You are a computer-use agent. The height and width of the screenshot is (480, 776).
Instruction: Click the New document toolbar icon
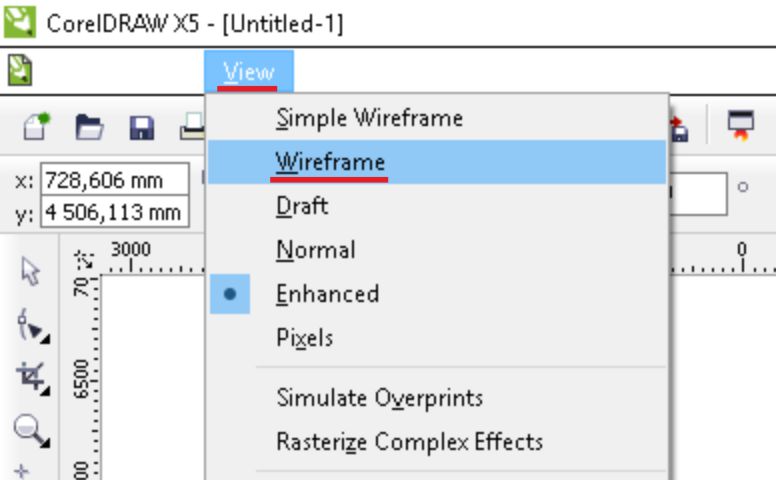coord(38,127)
